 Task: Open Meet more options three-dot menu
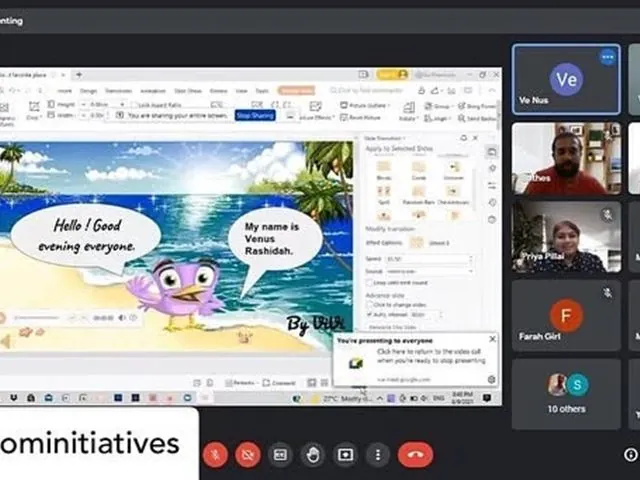(x=378, y=454)
